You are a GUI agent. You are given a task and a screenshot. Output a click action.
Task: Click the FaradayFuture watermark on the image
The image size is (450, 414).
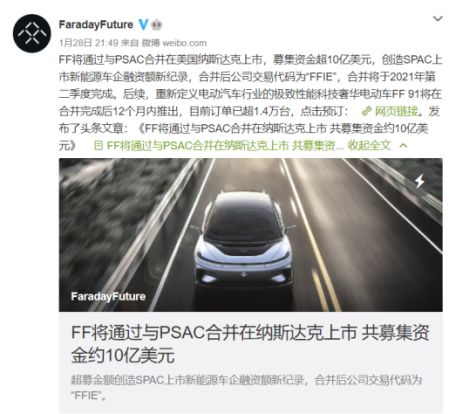(x=108, y=296)
